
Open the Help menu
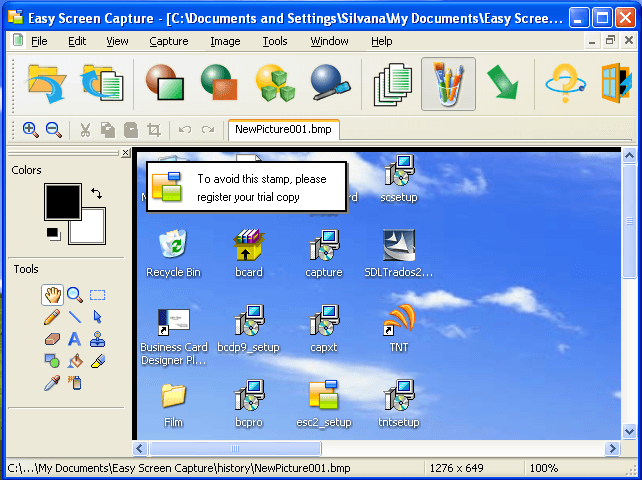point(382,41)
